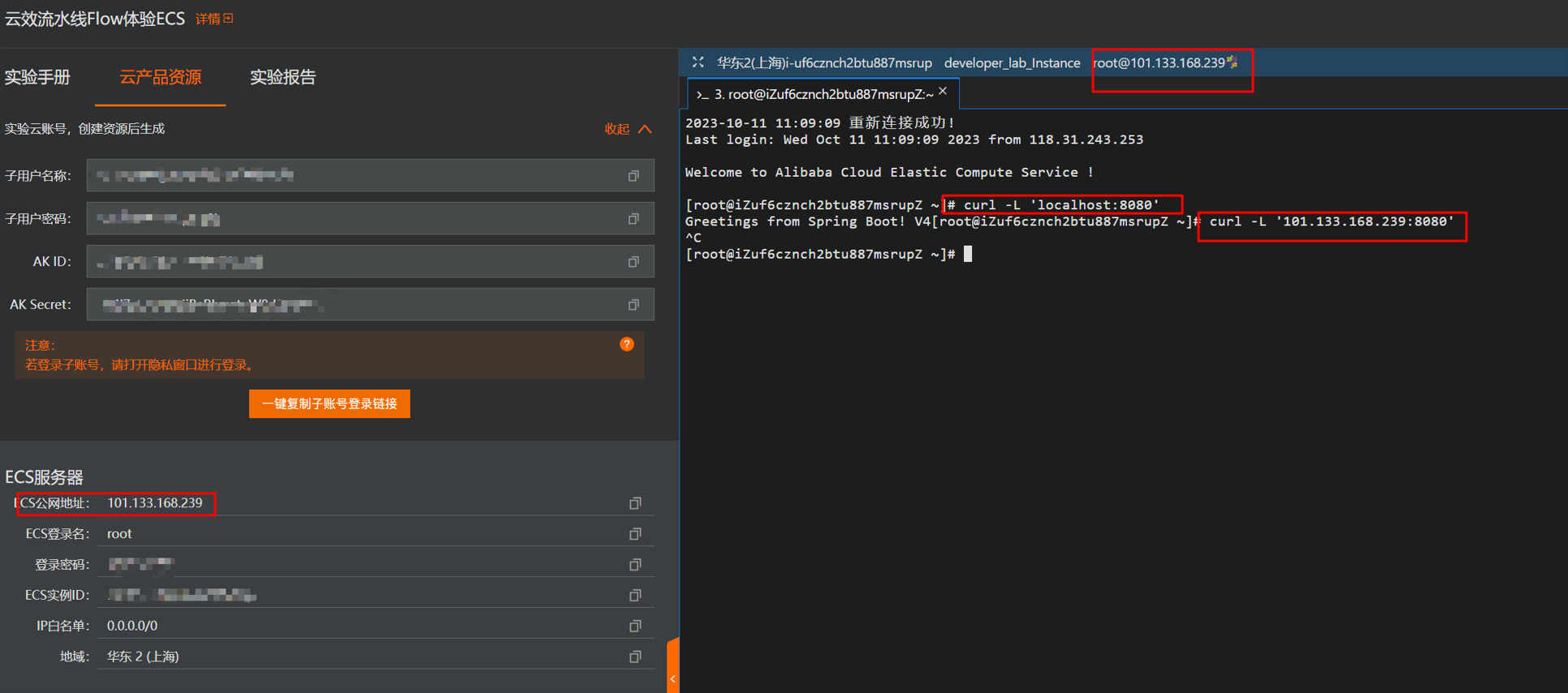
Task: Copy the 地域 value
Action: (635, 656)
